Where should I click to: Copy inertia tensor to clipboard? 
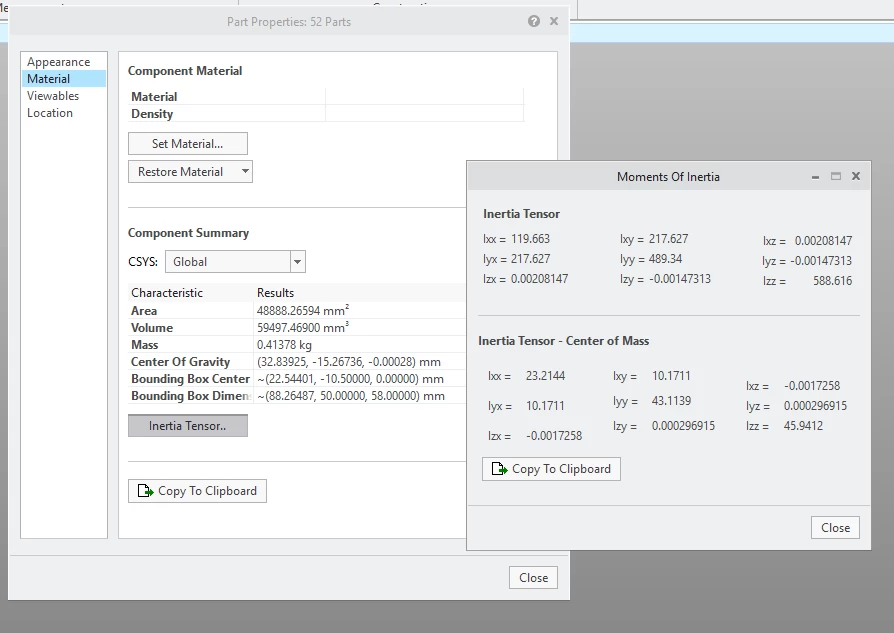[x=551, y=469]
